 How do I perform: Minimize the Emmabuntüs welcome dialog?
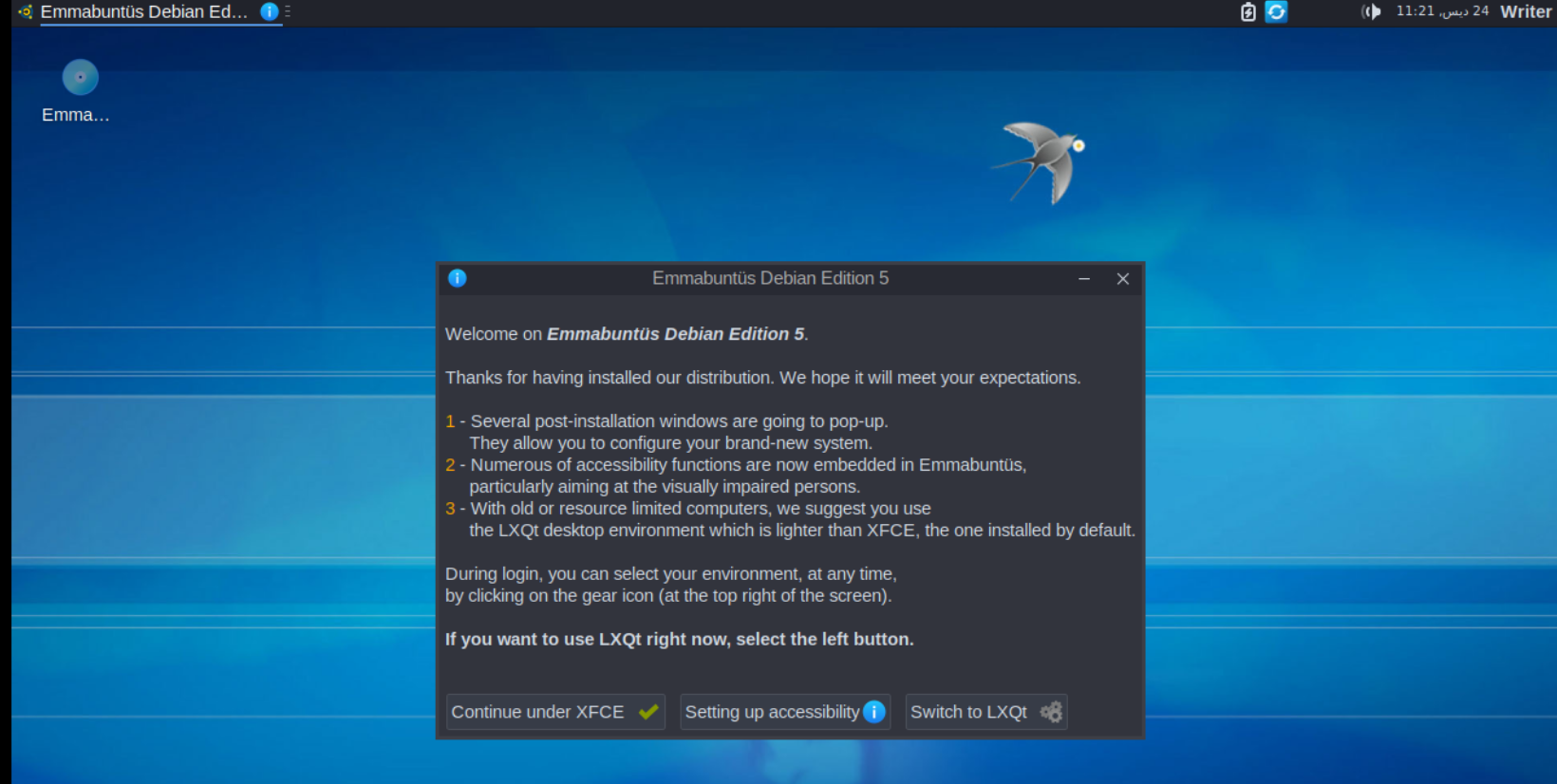click(x=1084, y=279)
